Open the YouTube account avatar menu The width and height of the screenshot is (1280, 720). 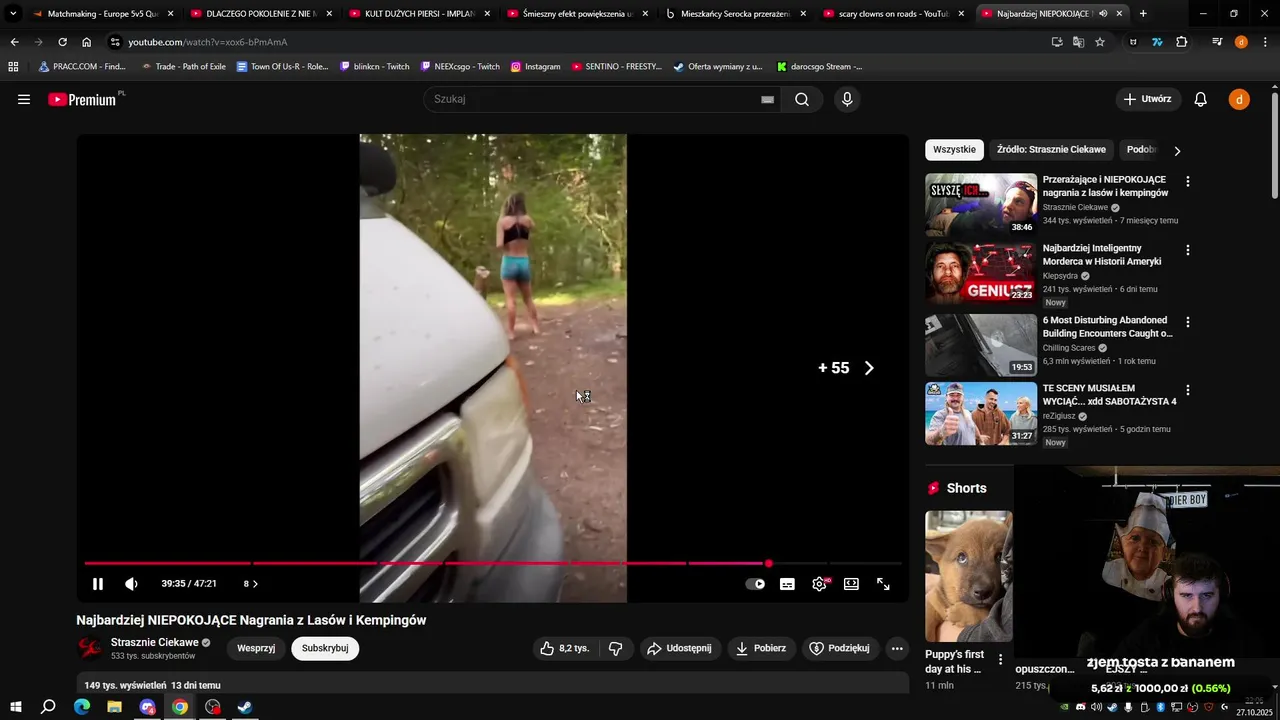pos(1239,99)
